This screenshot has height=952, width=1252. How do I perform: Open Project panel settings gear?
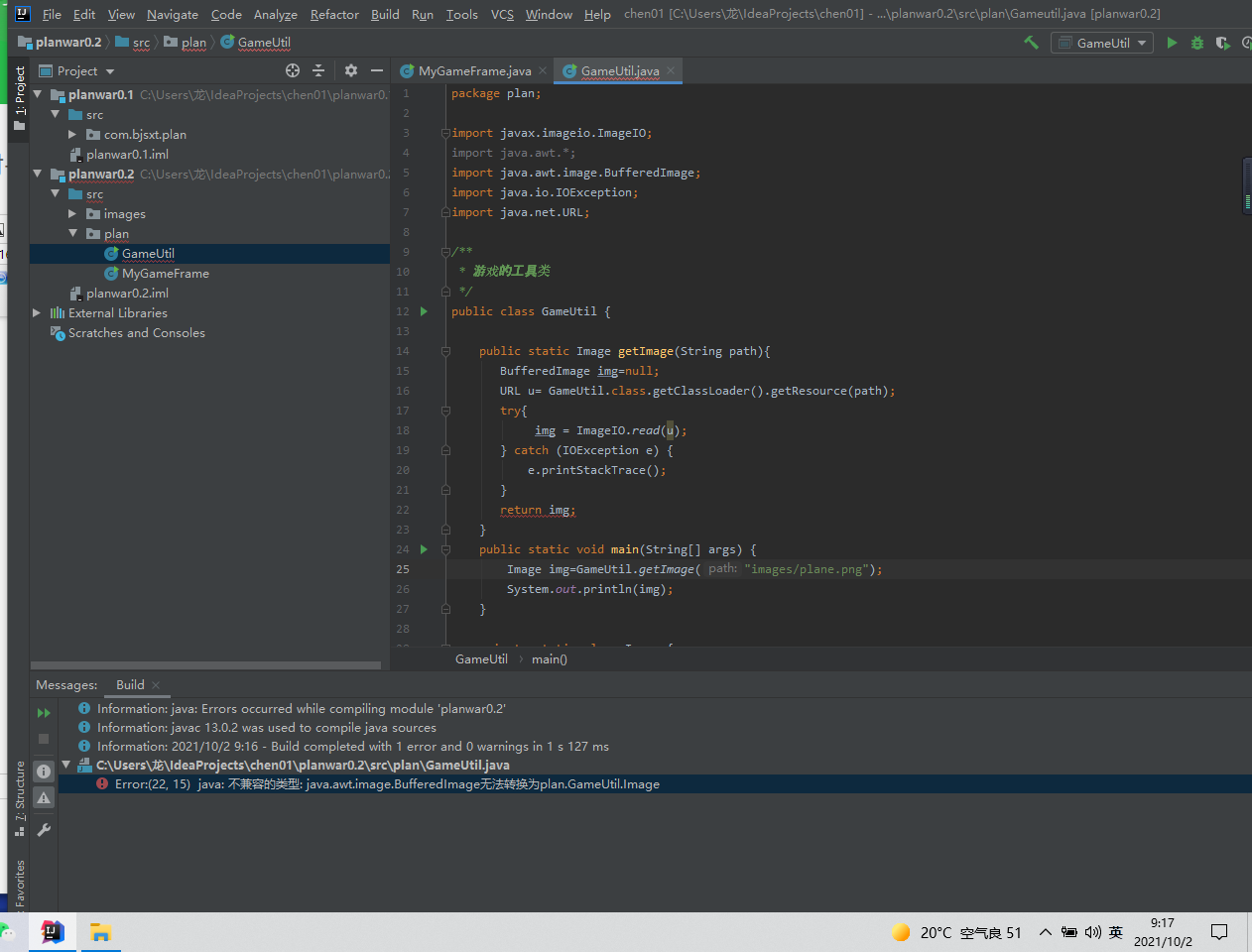[350, 70]
